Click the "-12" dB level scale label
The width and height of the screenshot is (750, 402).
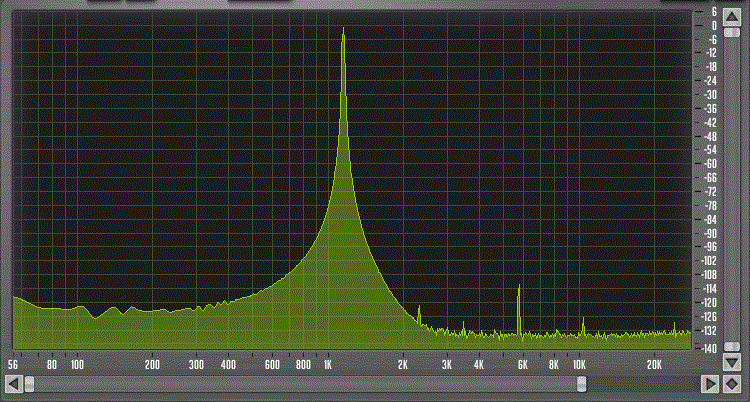(x=711, y=53)
